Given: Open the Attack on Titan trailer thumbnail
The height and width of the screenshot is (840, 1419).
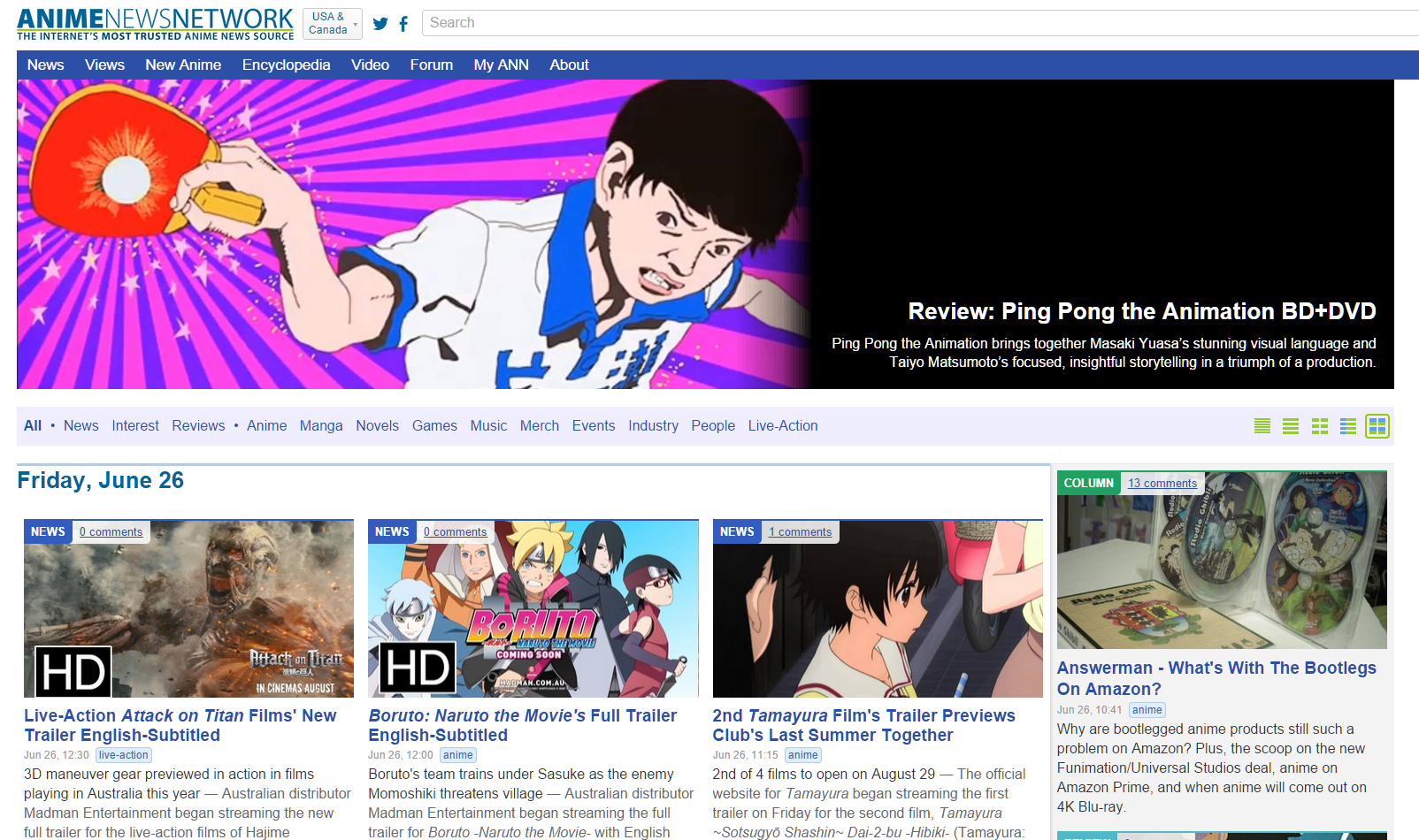Looking at the screenshot, I should point(188,609).
